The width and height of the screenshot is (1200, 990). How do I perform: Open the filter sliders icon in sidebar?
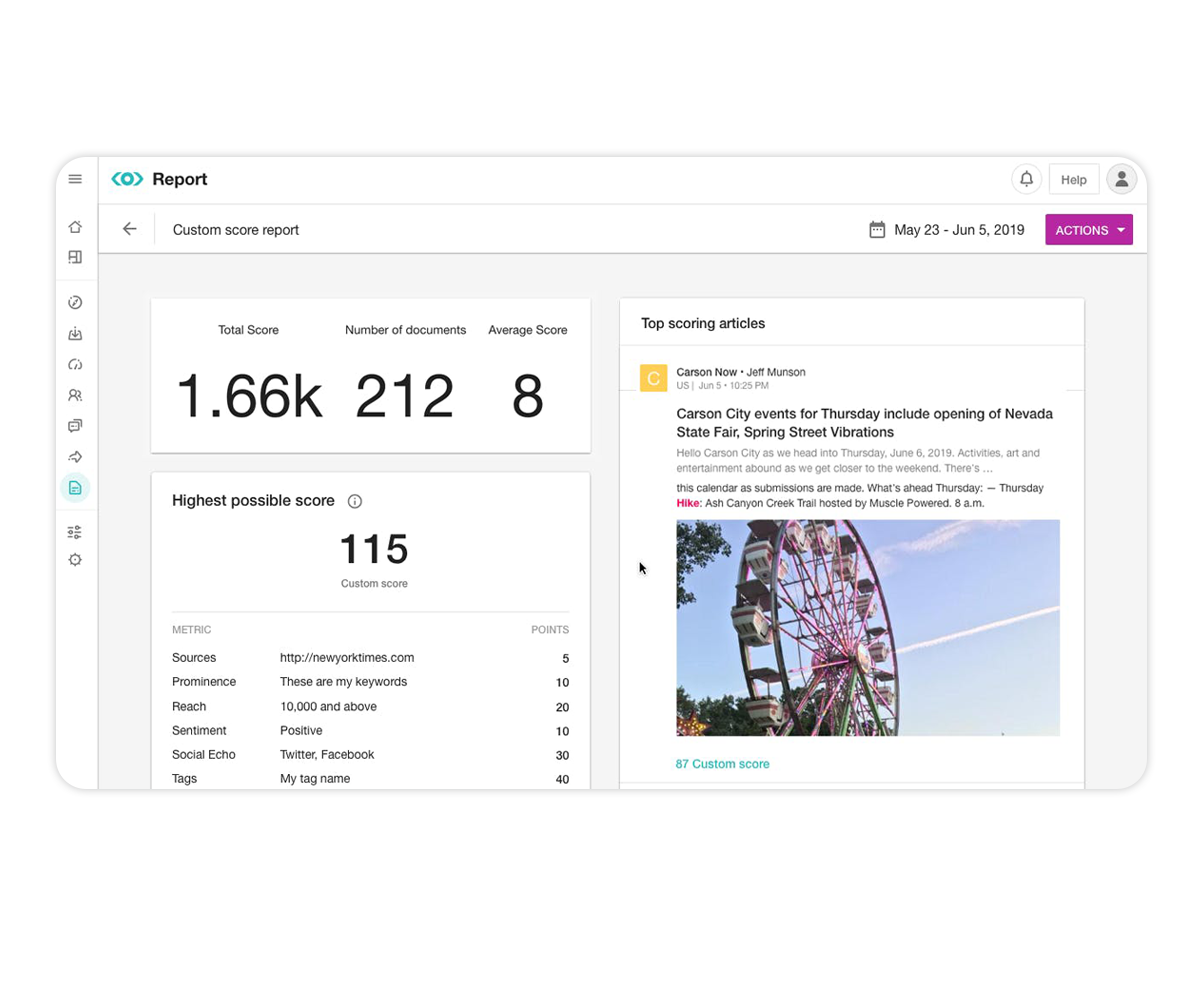[75, 531]
